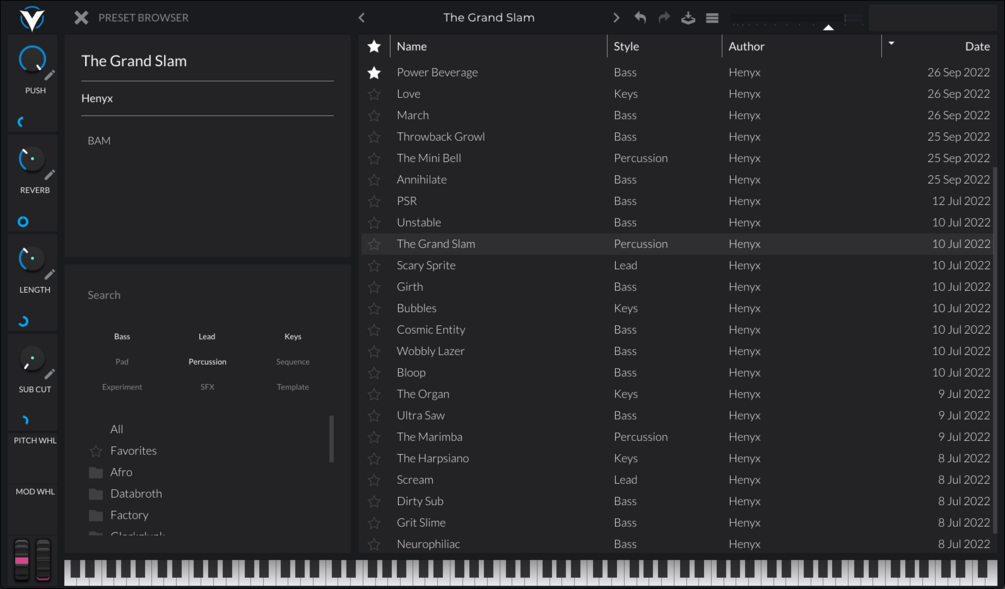Open the Databroth folder
Screen dimensions: 1005x589
[136, 494]
